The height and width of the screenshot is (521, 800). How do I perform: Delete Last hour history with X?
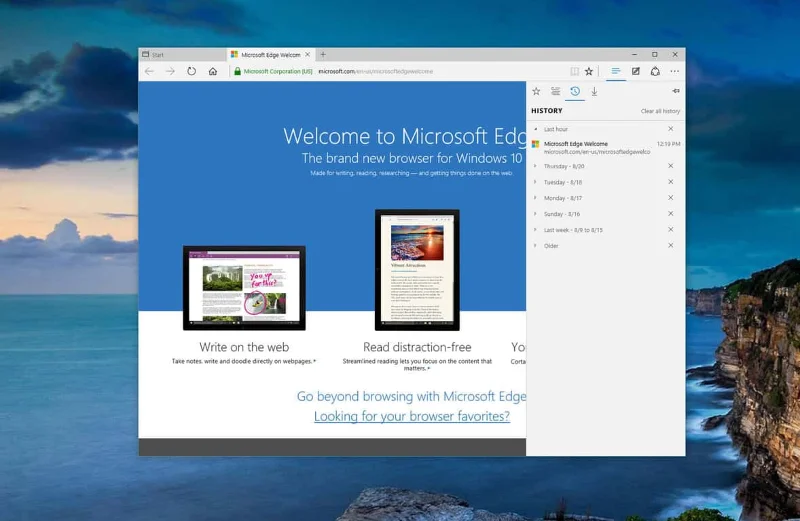point(671,129)
